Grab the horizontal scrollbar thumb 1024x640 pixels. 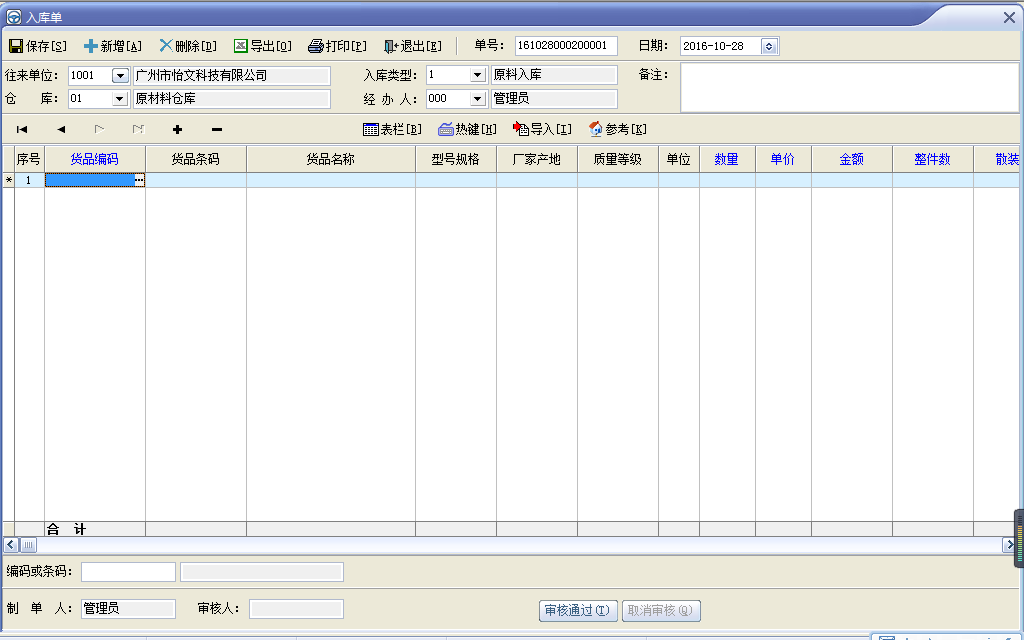tap(28, 545)
